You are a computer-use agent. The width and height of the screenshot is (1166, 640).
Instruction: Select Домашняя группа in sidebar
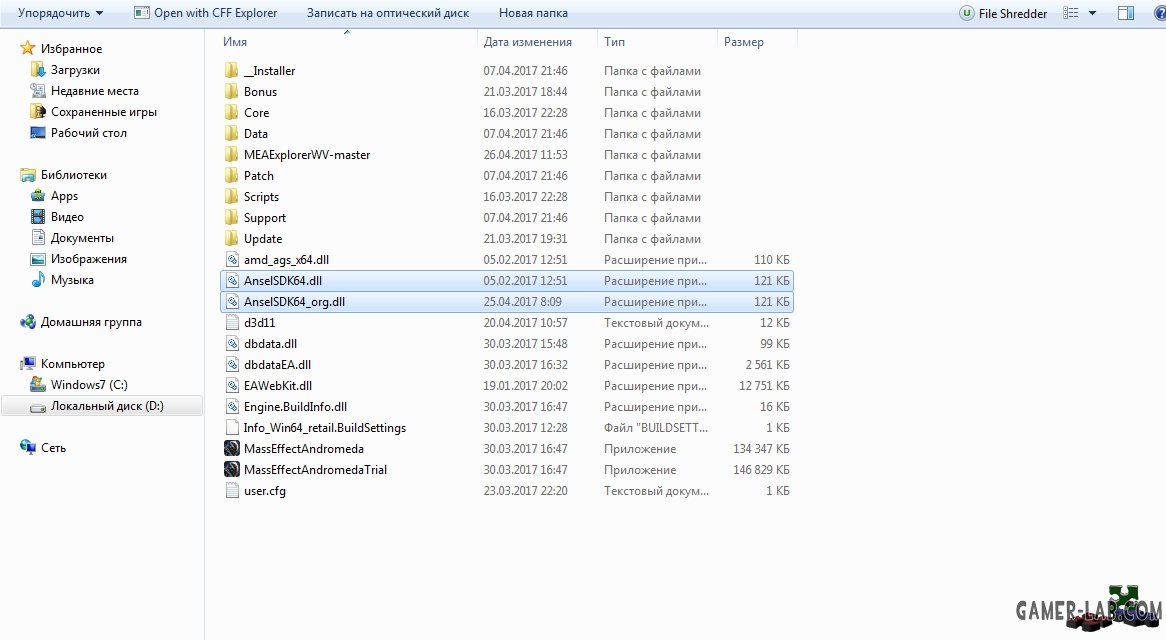91,322
